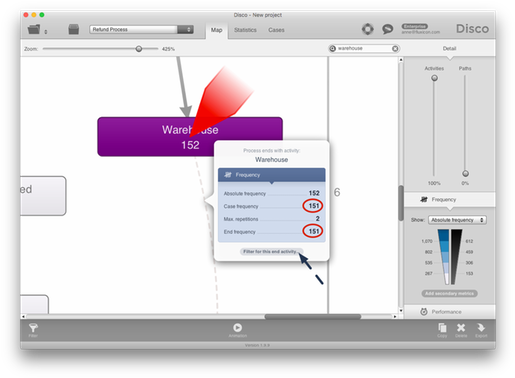Click the Max. repetitions value 2
The width and height of the screenshot is (515, 378).
318,219
